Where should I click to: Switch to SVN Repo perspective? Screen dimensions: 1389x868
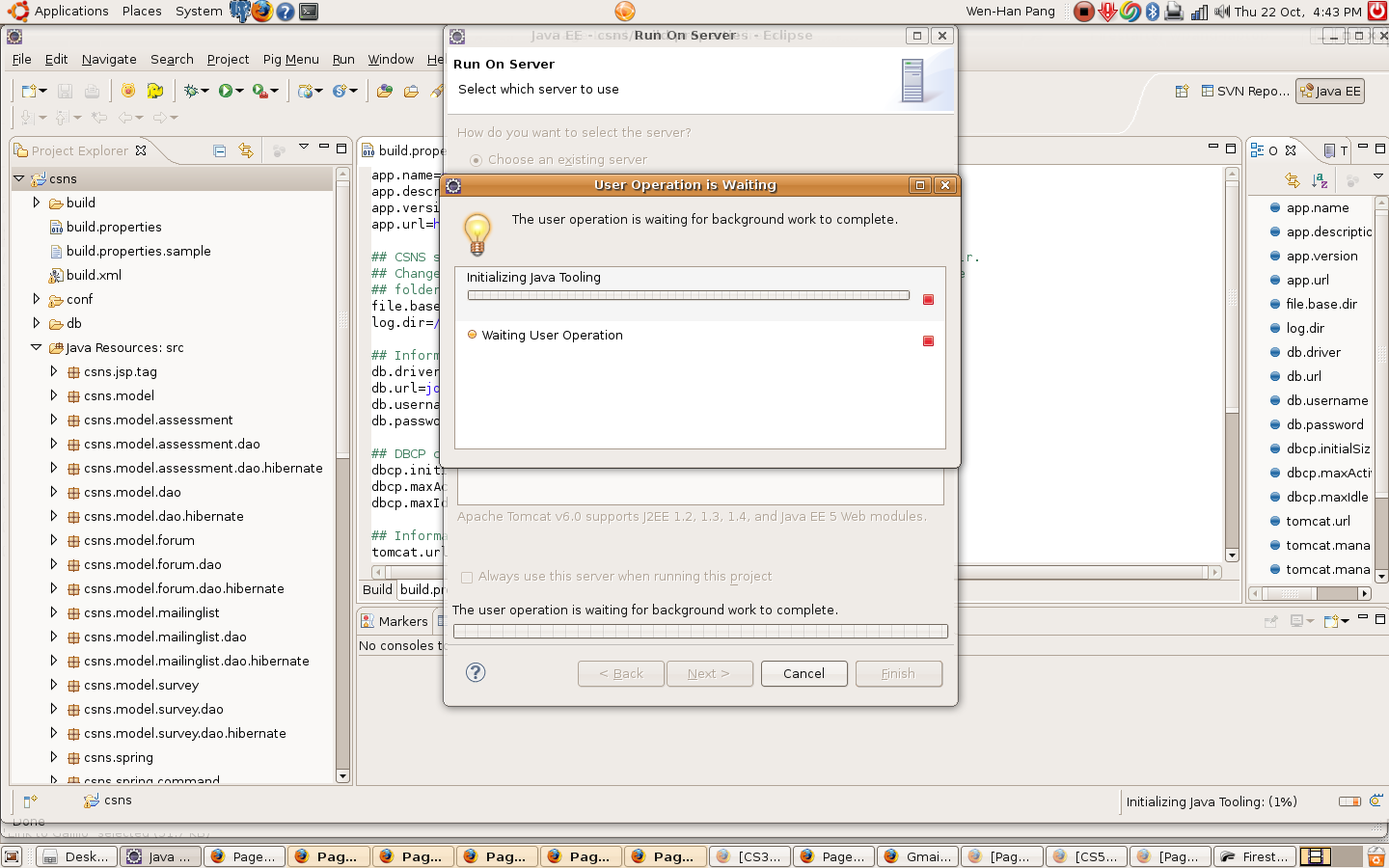[x=1244, y=92]
